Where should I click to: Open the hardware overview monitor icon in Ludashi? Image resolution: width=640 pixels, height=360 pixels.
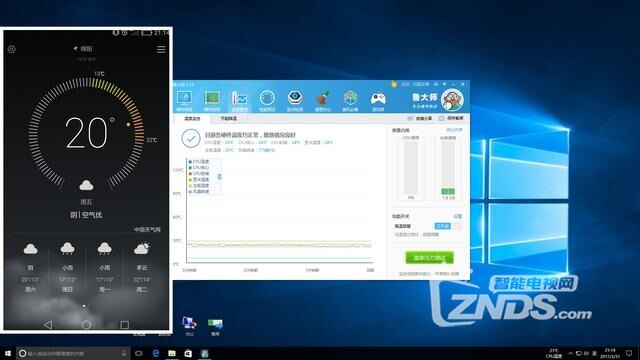(x=184, y=100)
